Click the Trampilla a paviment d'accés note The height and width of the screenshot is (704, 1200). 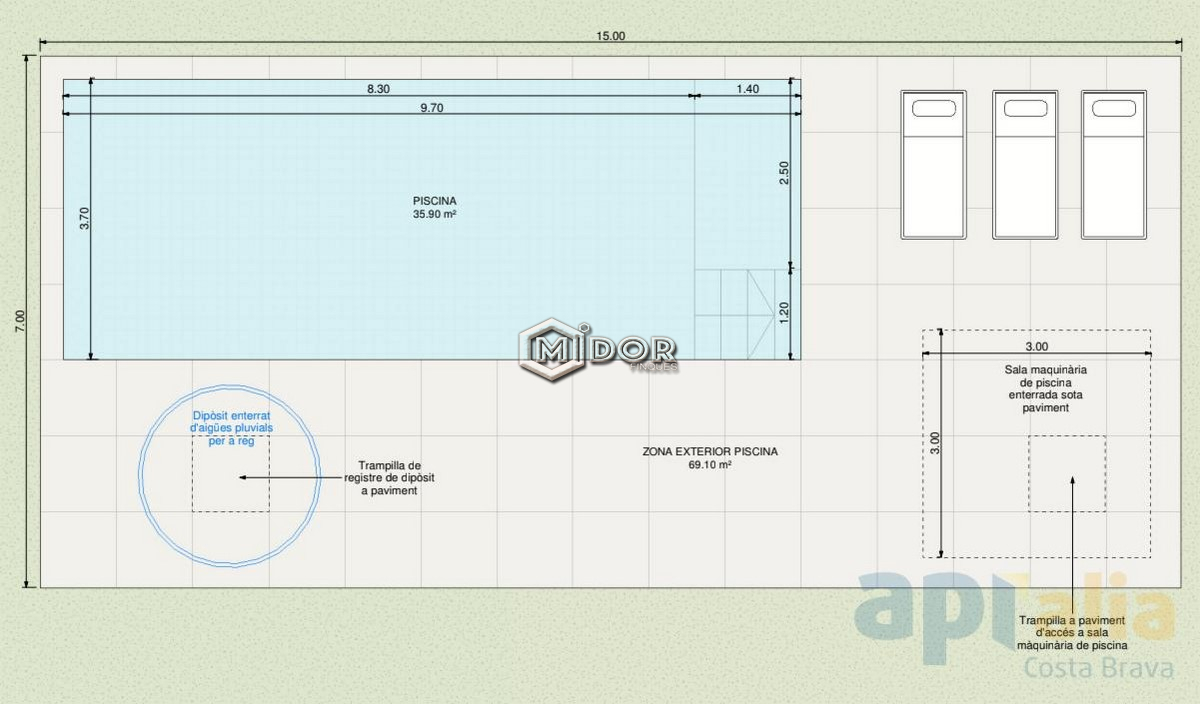click(x=1073, y=633)
